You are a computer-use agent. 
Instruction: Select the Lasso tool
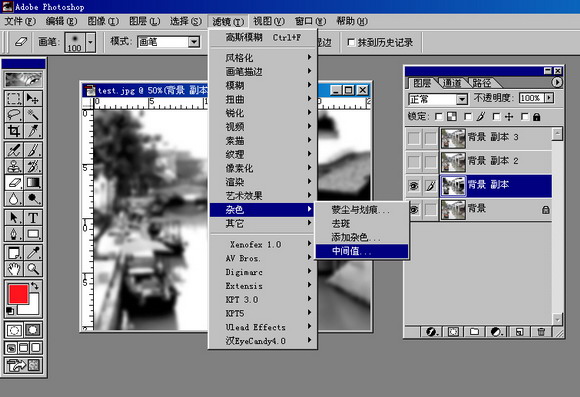(x=14, y=115)
